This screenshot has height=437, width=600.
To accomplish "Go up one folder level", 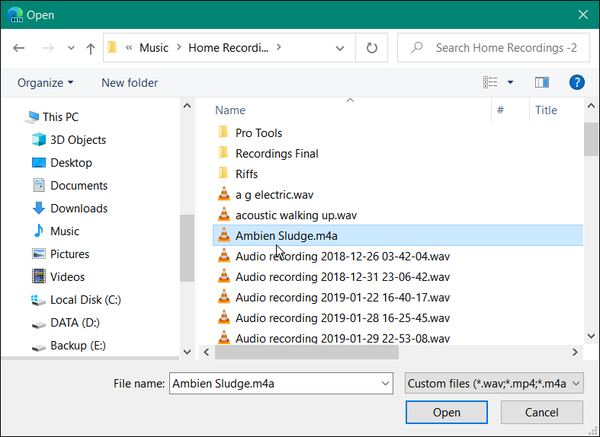I will [90, 48].
